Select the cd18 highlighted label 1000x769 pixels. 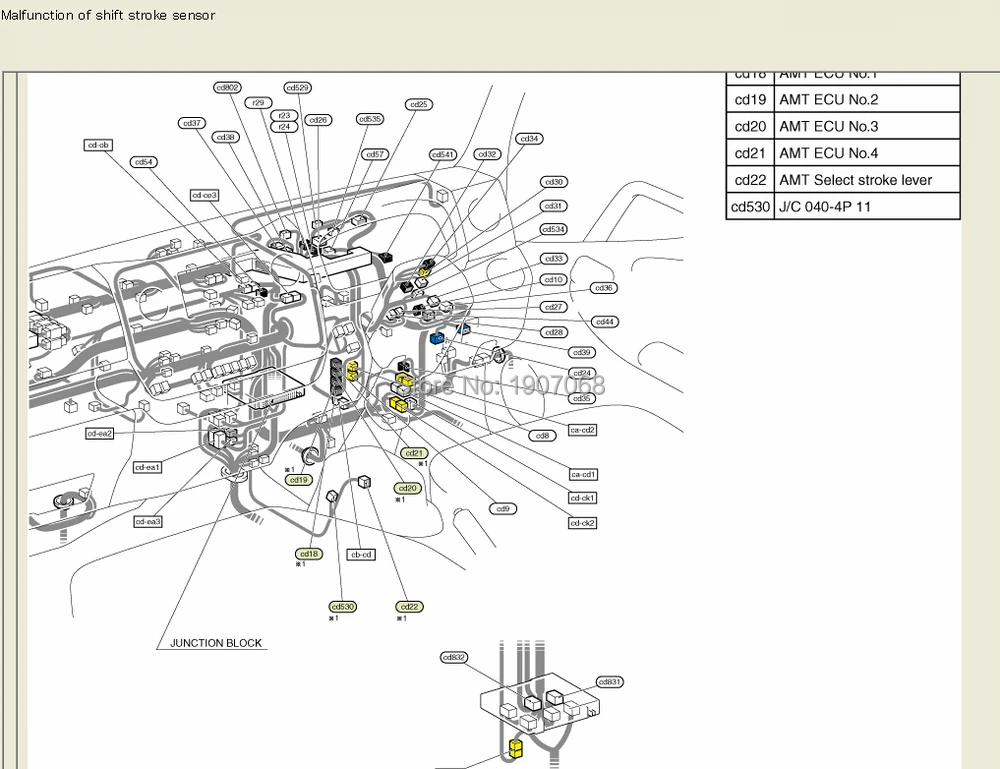[x=309, y=554]
